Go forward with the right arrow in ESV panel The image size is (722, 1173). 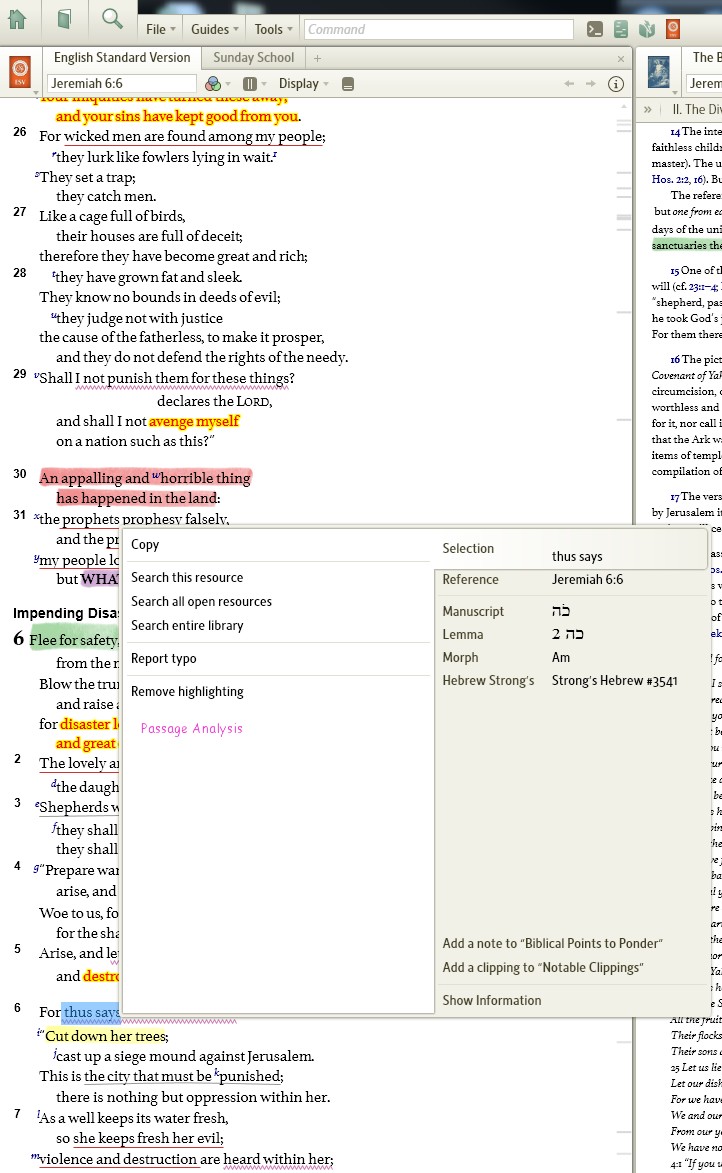point(591,84)
